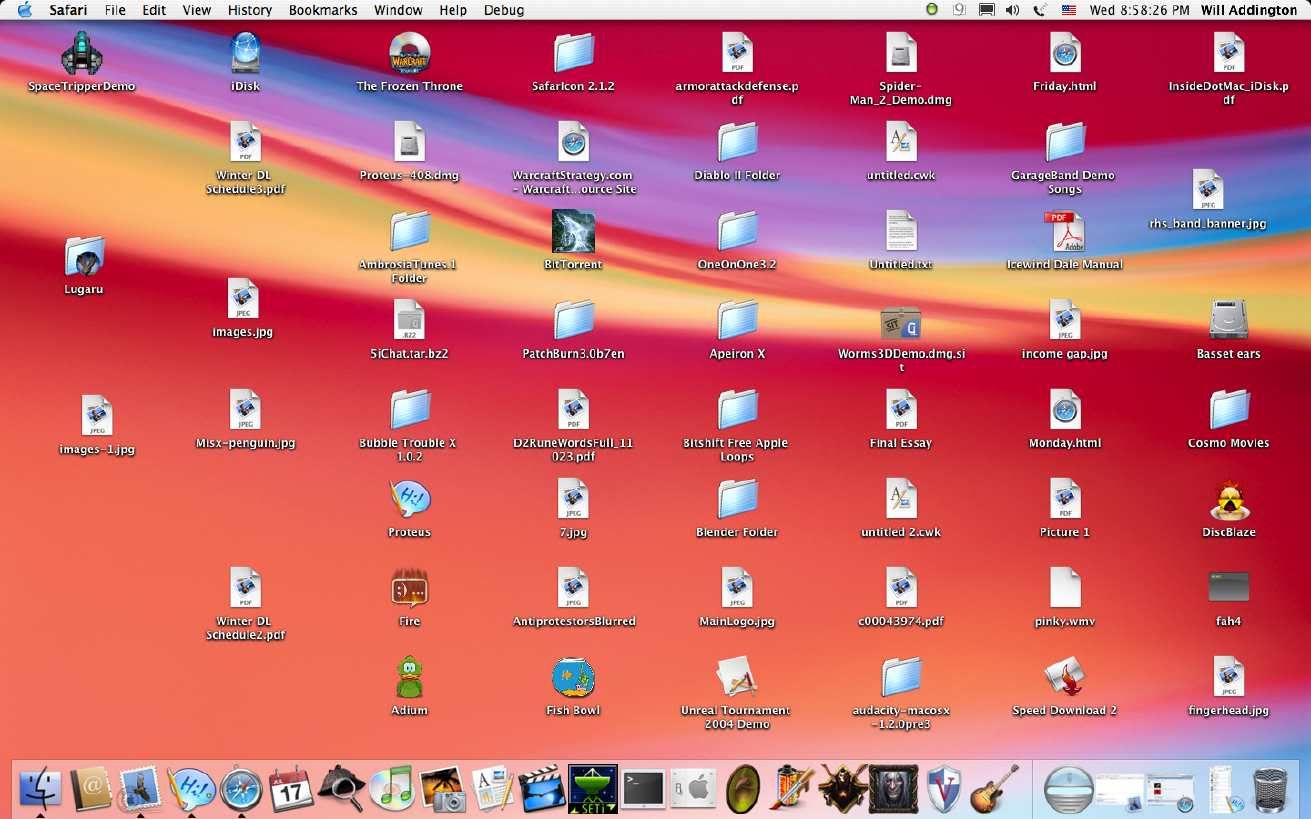Screen dimensions: 1311x819
Task: Open the Safari application menu
Action: 69,10
